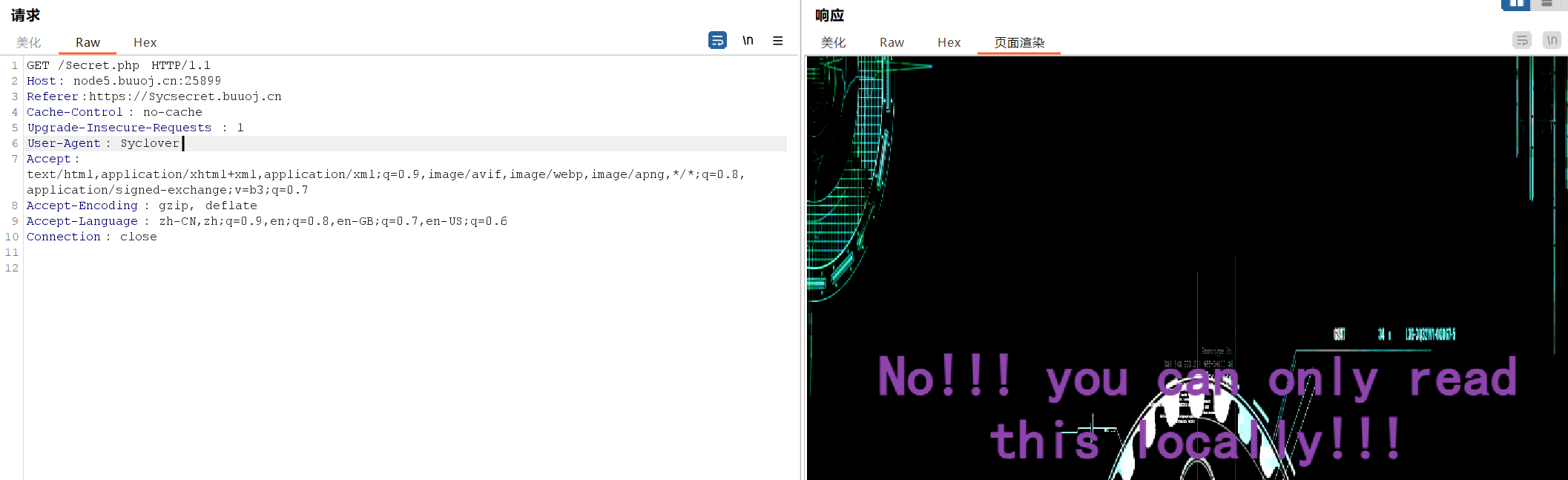This screenshot has height=480, width=1568.
Task: Toggle show non-printable characters in request panel
Action: 748,40
